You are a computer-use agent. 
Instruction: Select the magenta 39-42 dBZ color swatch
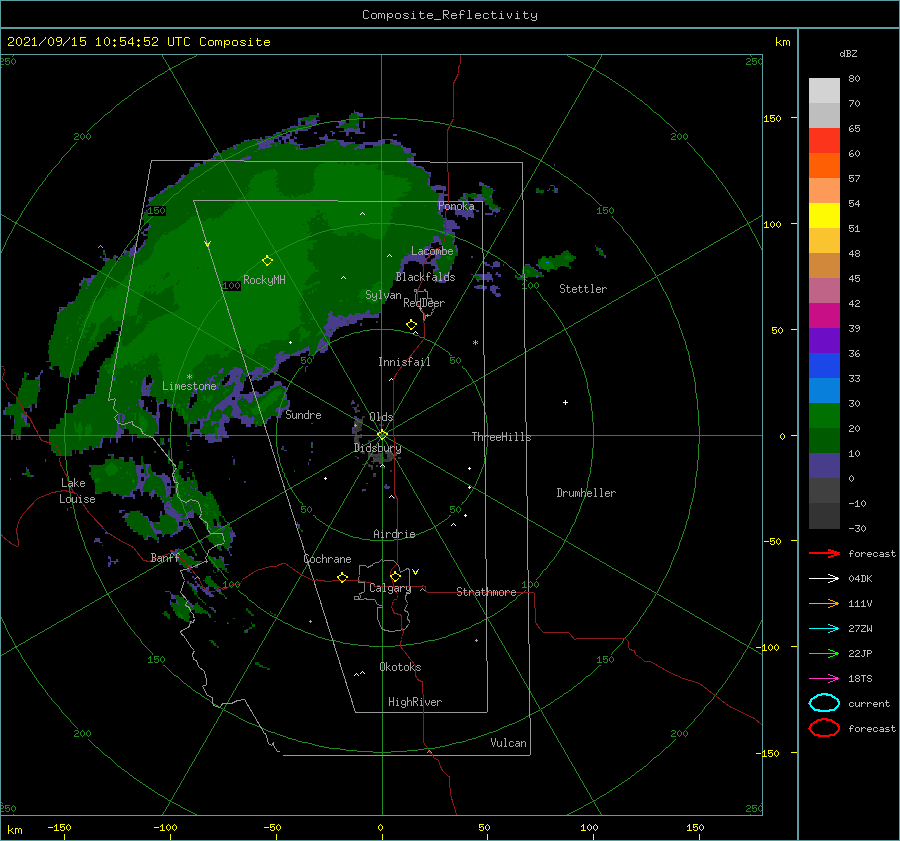[824, 315]
